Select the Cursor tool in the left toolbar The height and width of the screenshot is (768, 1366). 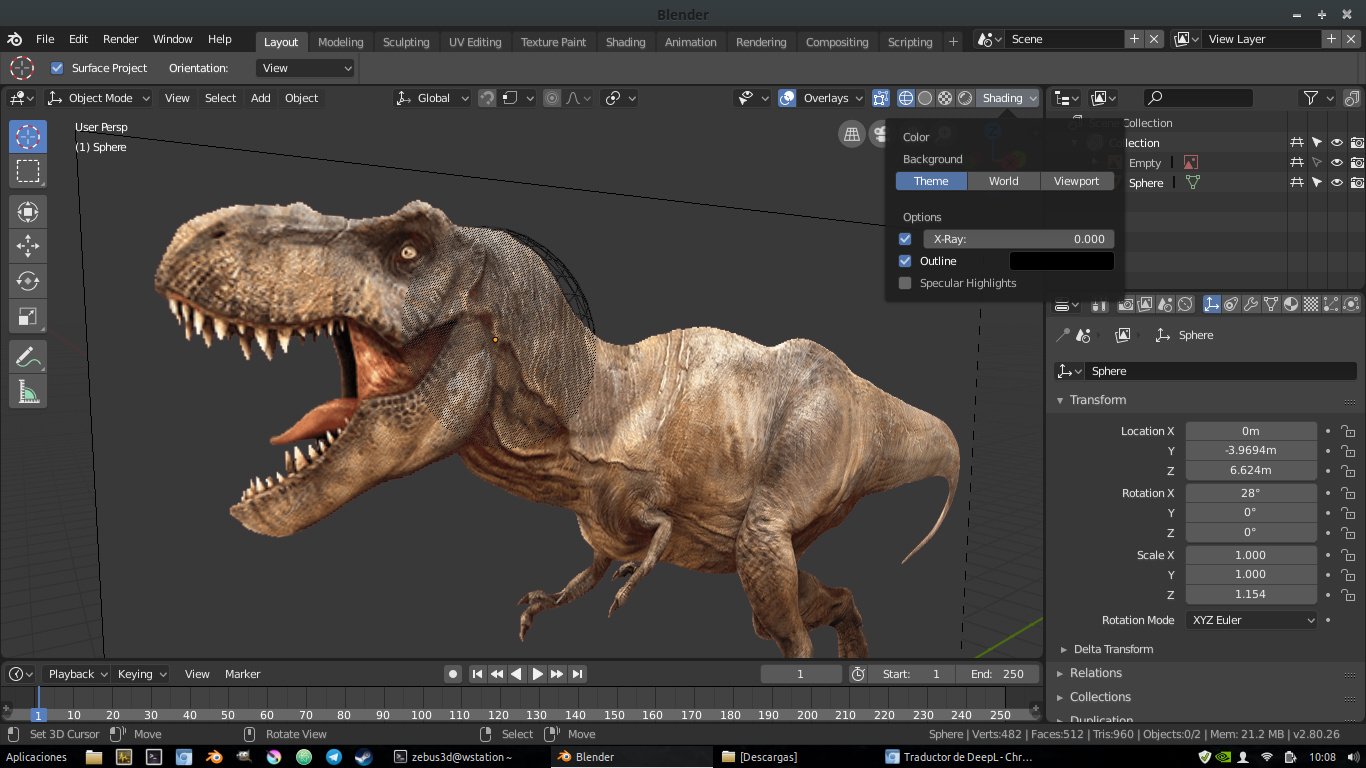[28, 137]
